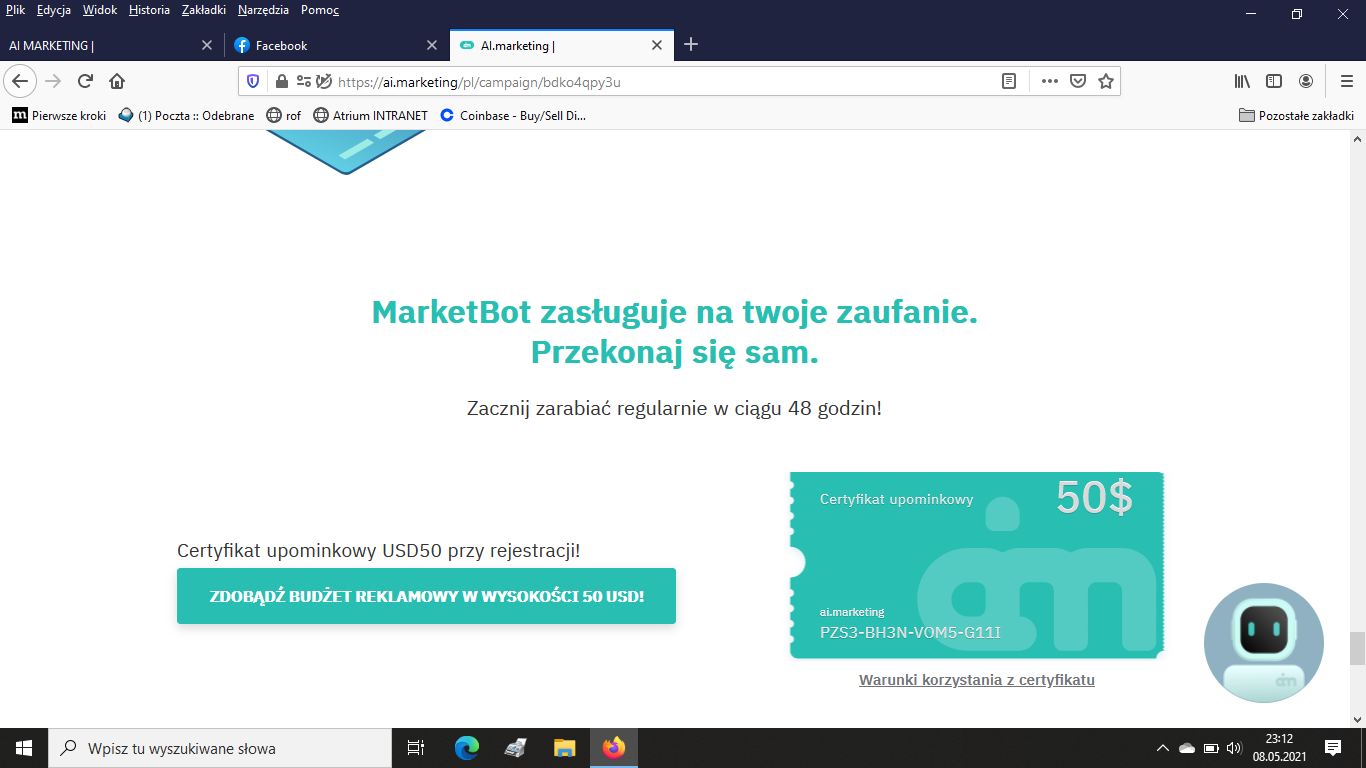Image resolution: width=1366 pixels, height=768 pixels.
Task: Click the battery tray icon
Action: click(1211, 748)
